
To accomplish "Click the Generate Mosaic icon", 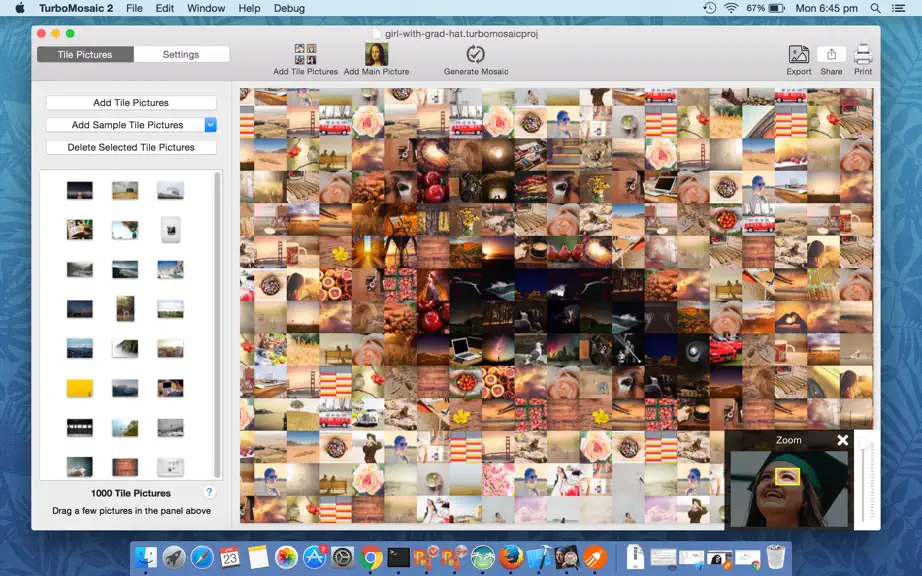I will [475, 54].
